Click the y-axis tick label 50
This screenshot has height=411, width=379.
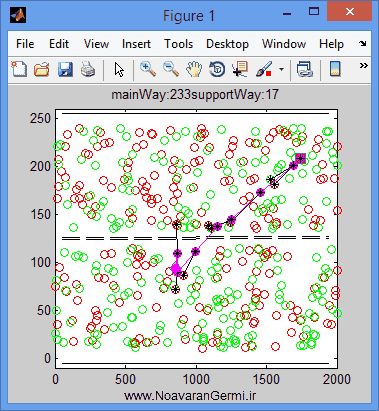pyautogui.click(x=44, y=310)
